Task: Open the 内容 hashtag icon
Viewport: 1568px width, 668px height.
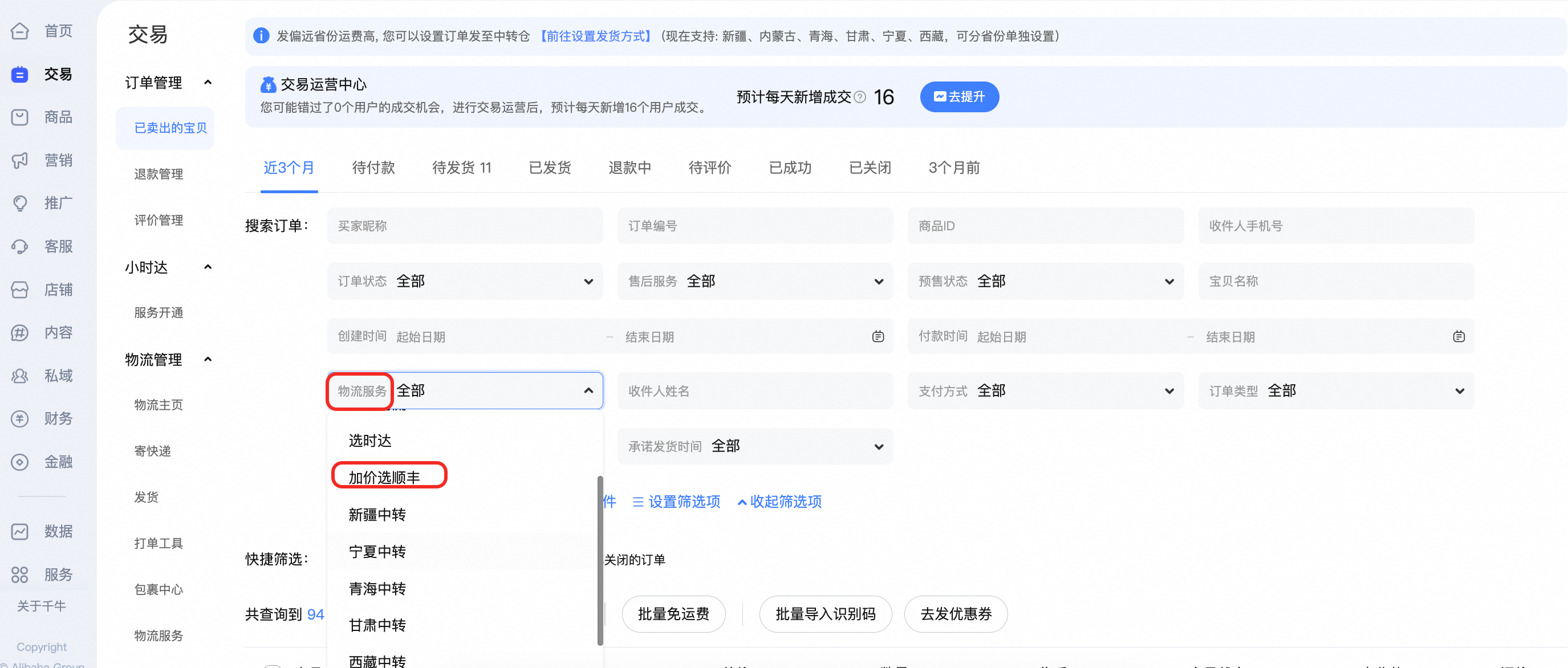Action: [19, 333]
